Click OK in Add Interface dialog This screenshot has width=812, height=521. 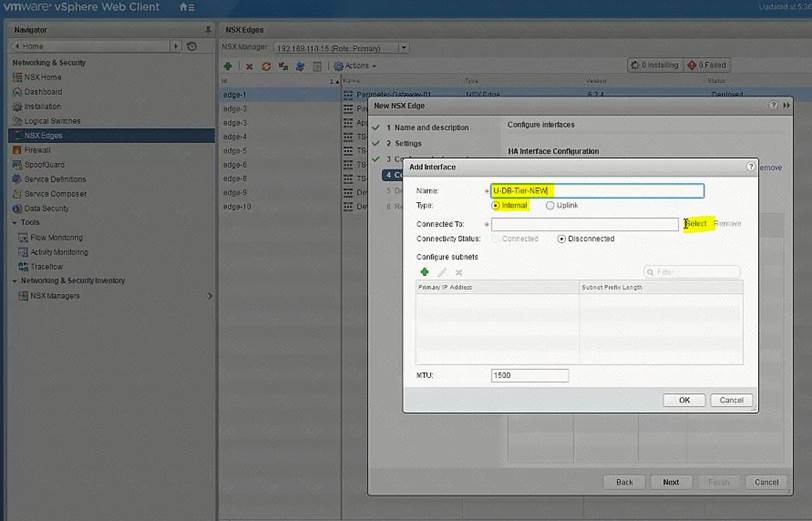pos(684,400)
